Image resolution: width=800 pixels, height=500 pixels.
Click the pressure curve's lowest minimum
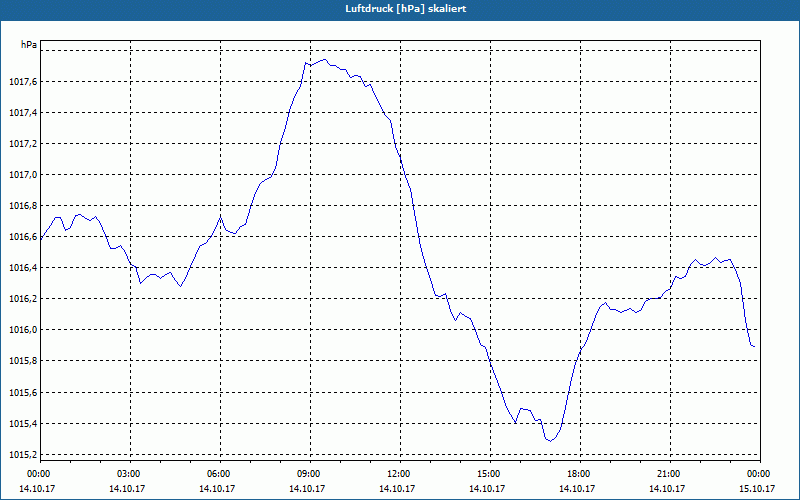coord(550,441)
